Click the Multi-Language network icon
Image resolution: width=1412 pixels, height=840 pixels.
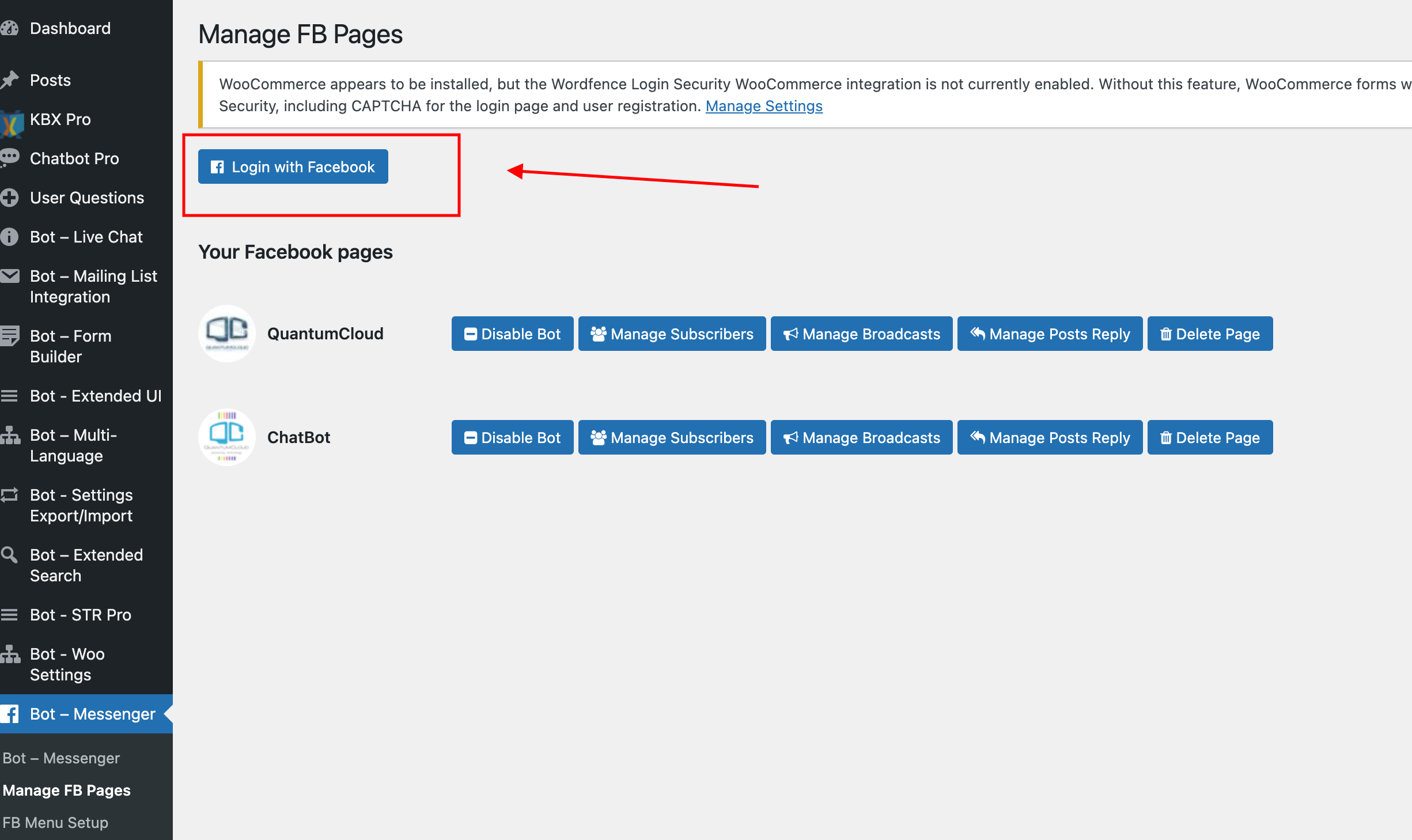(10, 436)
